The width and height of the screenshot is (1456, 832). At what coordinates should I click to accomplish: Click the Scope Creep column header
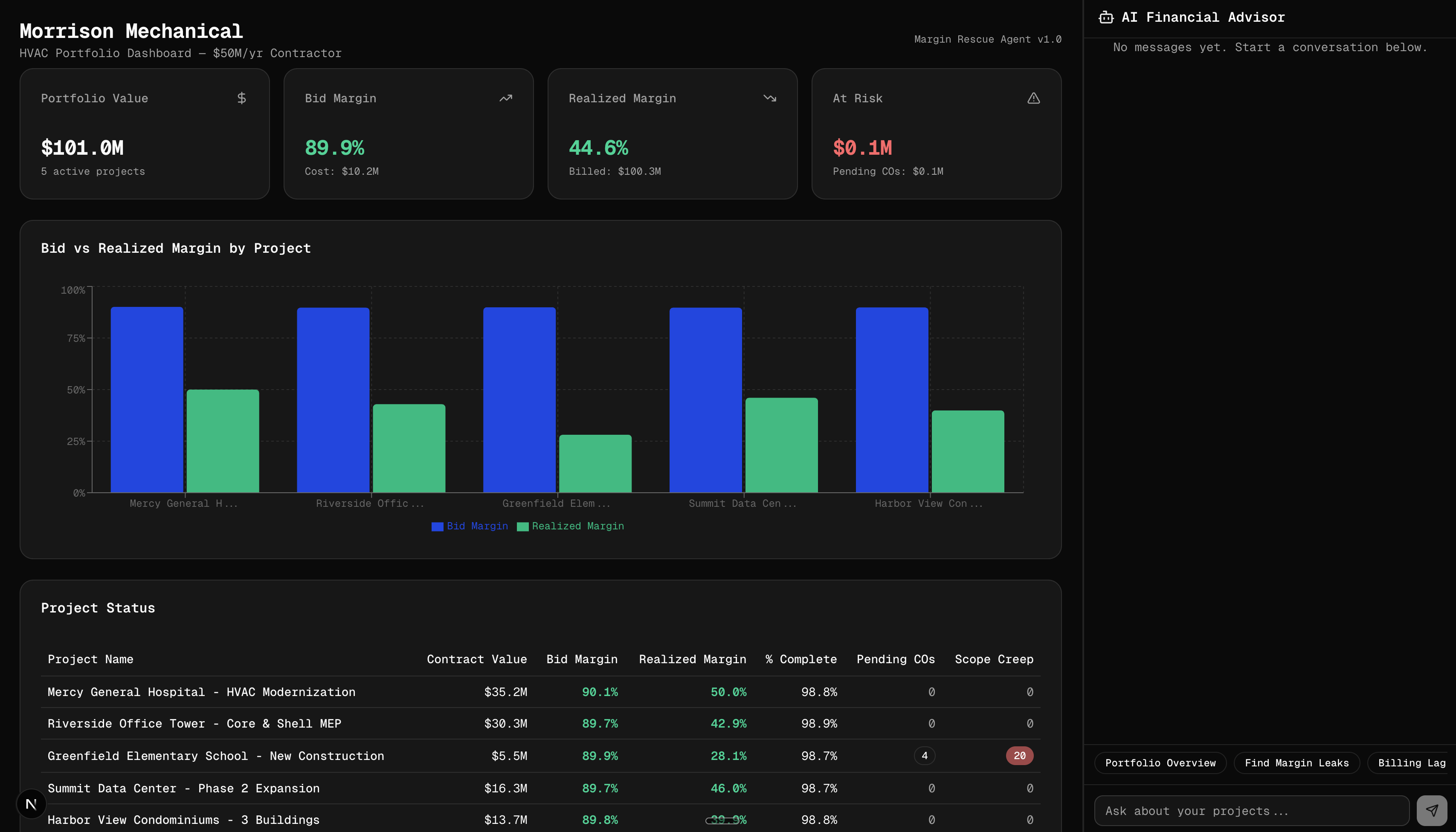point(994,659)
